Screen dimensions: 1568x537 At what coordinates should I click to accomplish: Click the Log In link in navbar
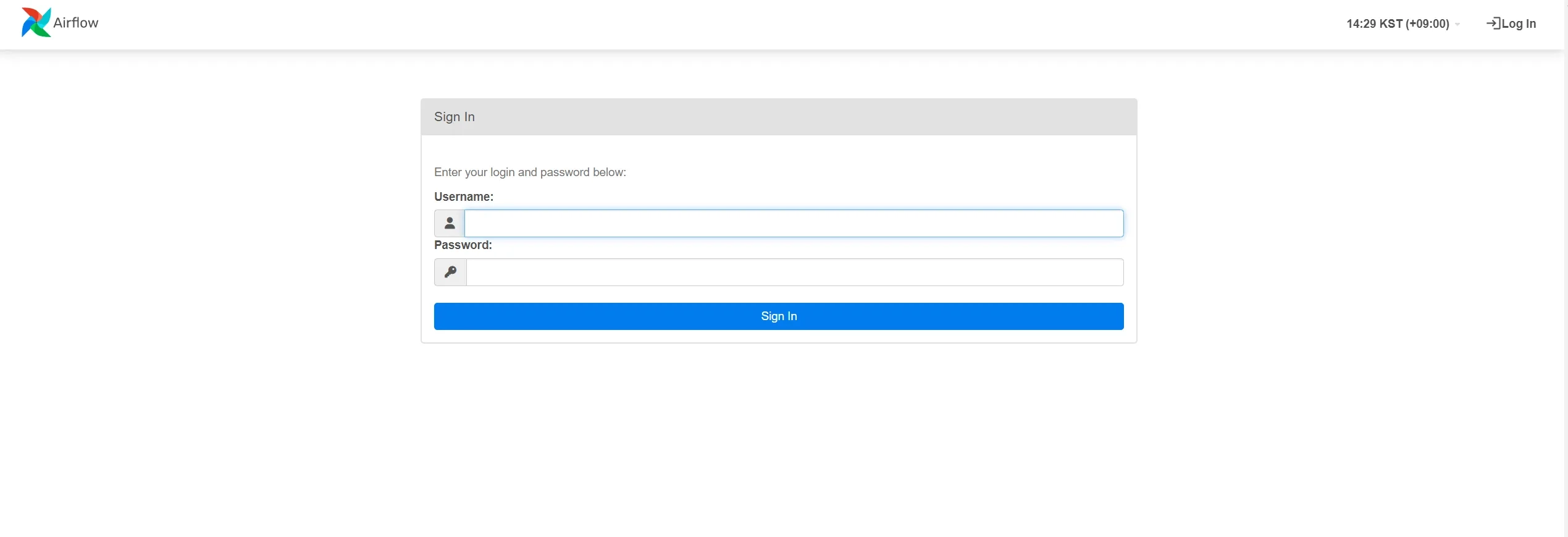point(1511,23)
